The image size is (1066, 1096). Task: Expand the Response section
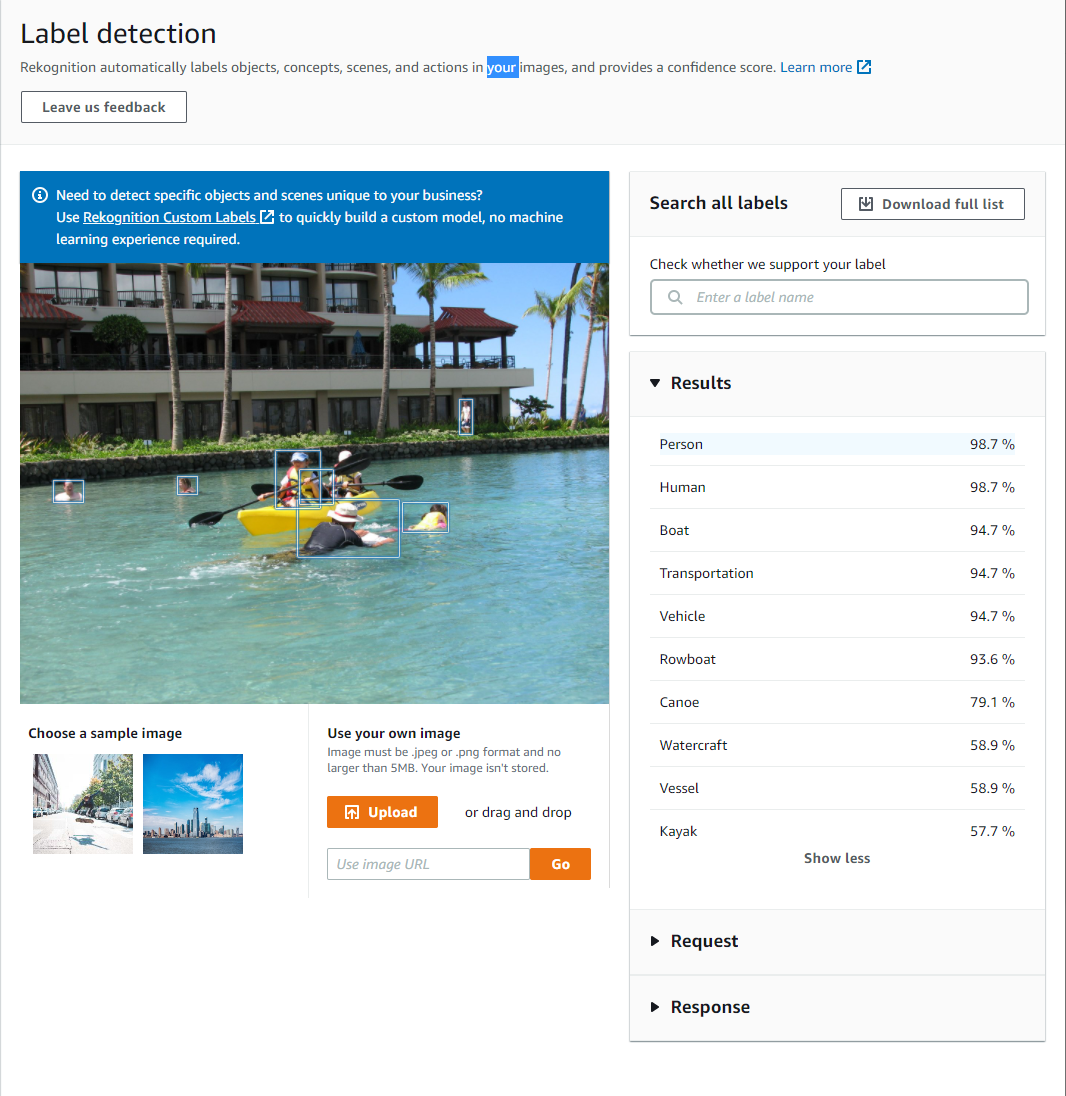(x=655, y=1007)
